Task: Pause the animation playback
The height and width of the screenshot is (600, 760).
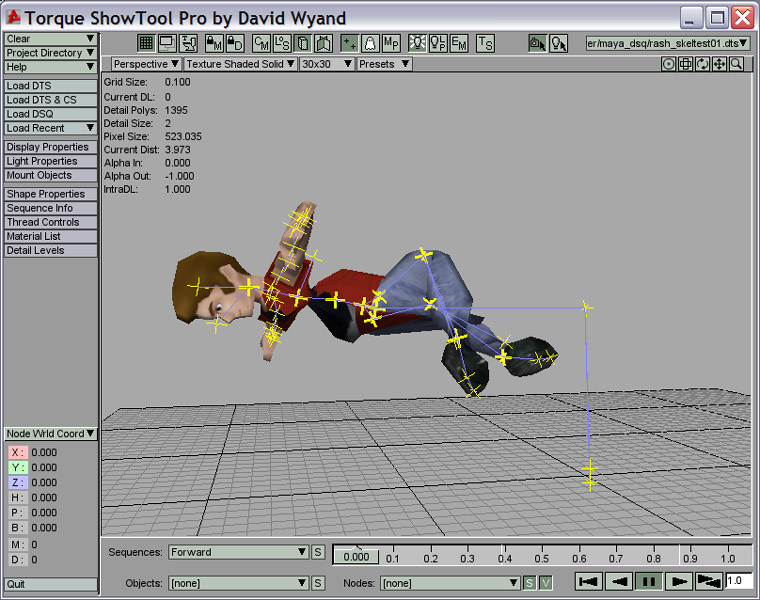Action: point(649,581)
